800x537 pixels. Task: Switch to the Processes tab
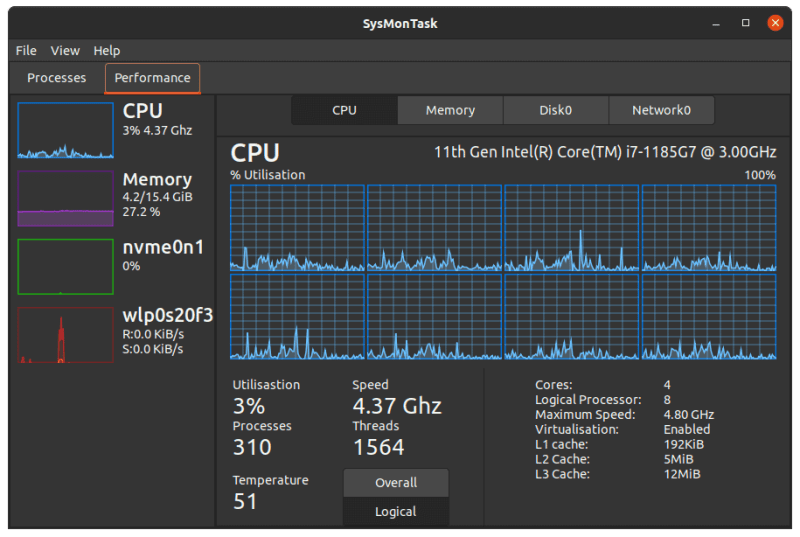(56, 78)
